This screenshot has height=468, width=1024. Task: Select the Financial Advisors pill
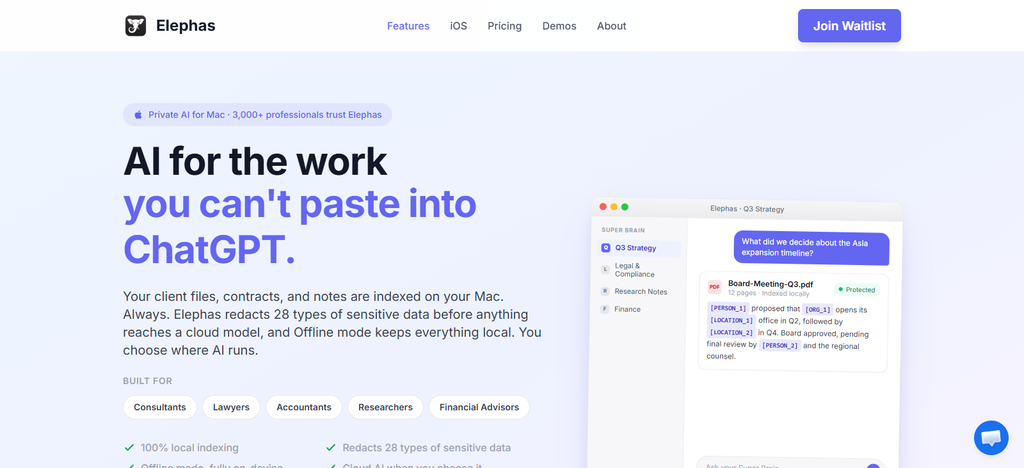click(479, 407)
